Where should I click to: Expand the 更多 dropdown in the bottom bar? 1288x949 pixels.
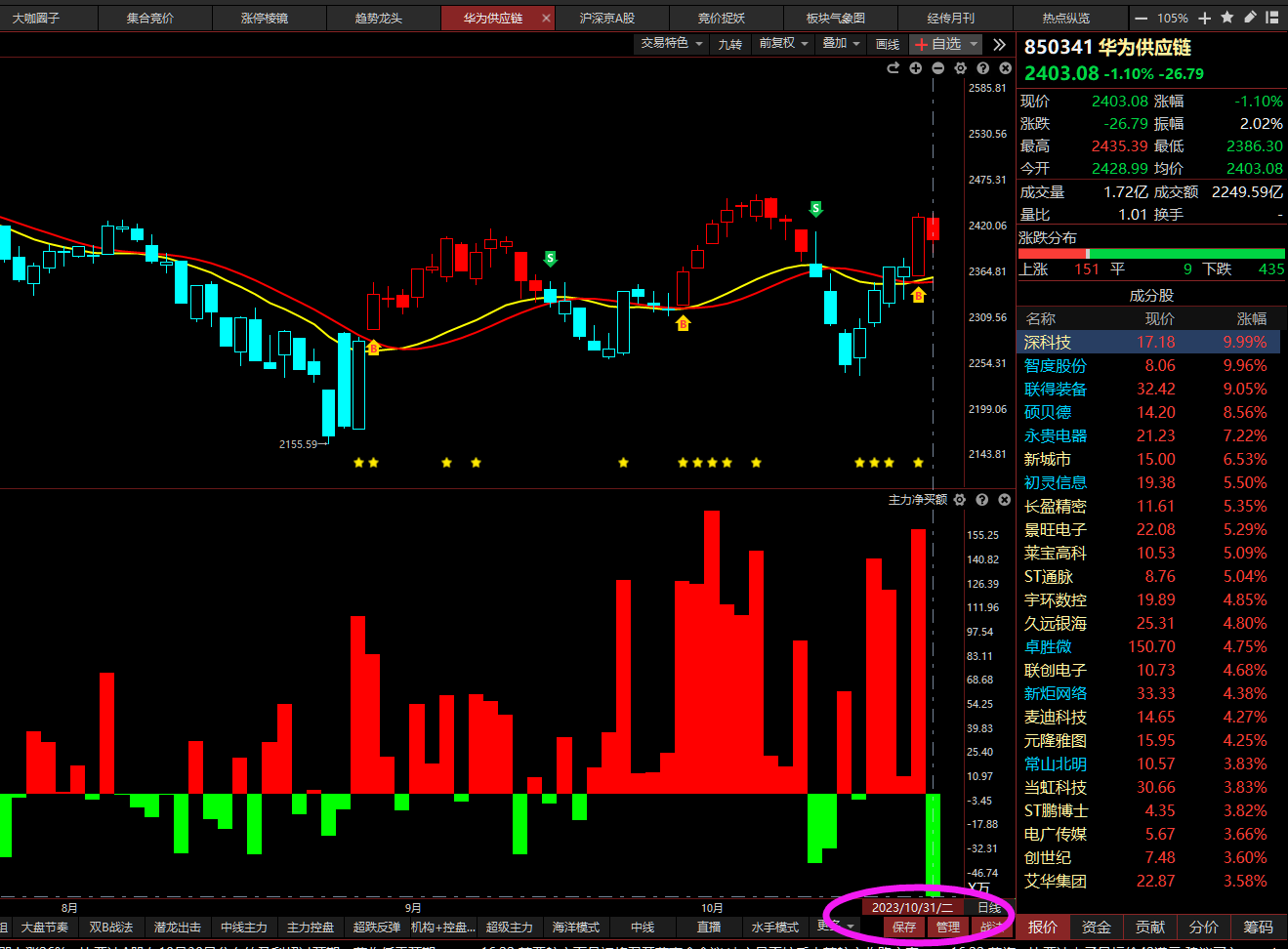(836, 927)
